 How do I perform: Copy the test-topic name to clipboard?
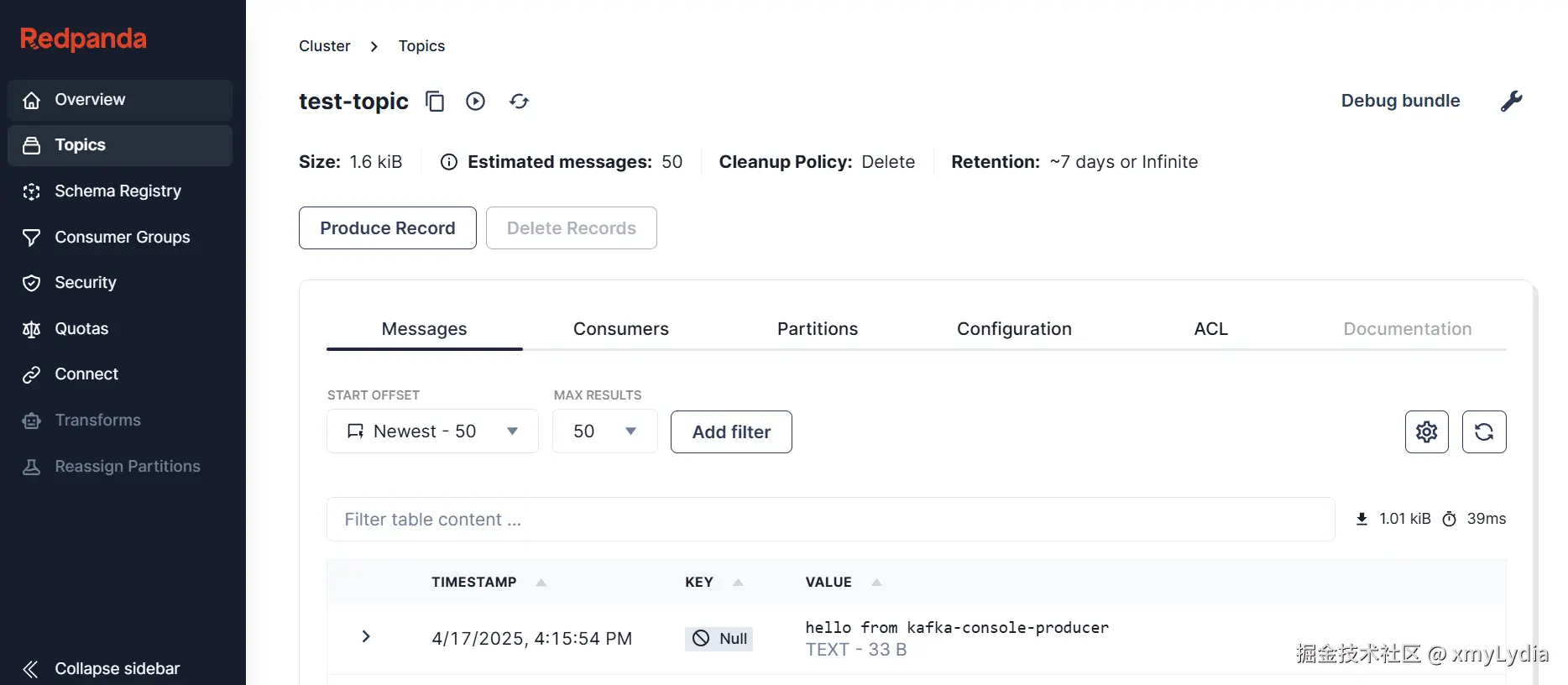coord(435,102)
